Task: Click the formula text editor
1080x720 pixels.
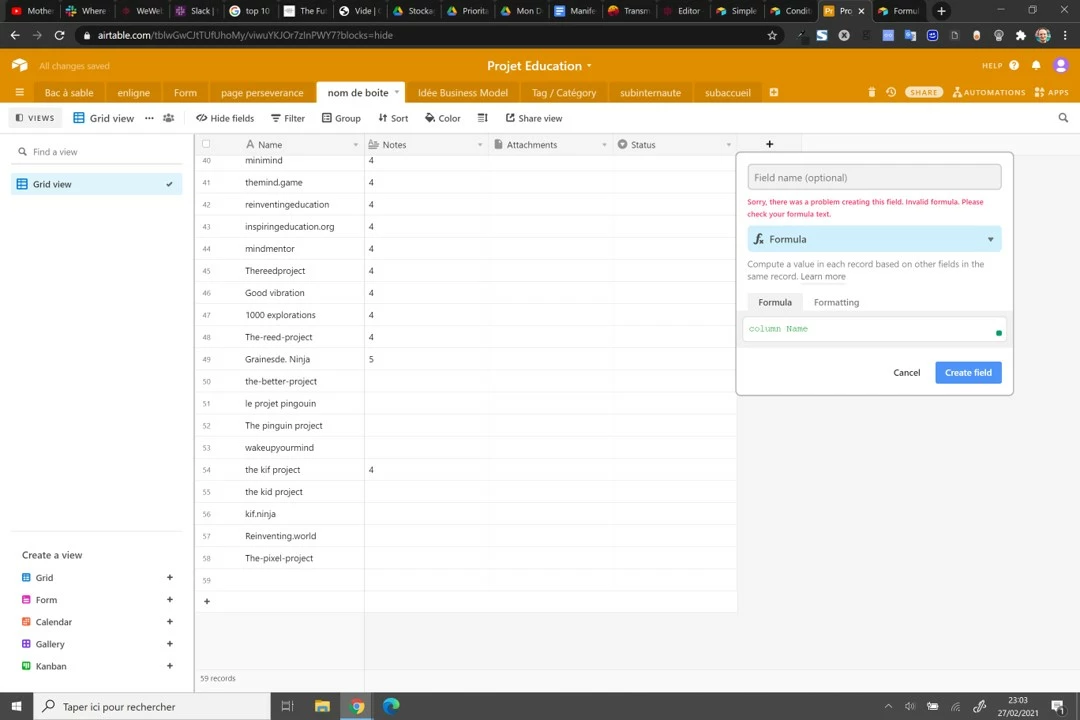Action: click(874, 329)
